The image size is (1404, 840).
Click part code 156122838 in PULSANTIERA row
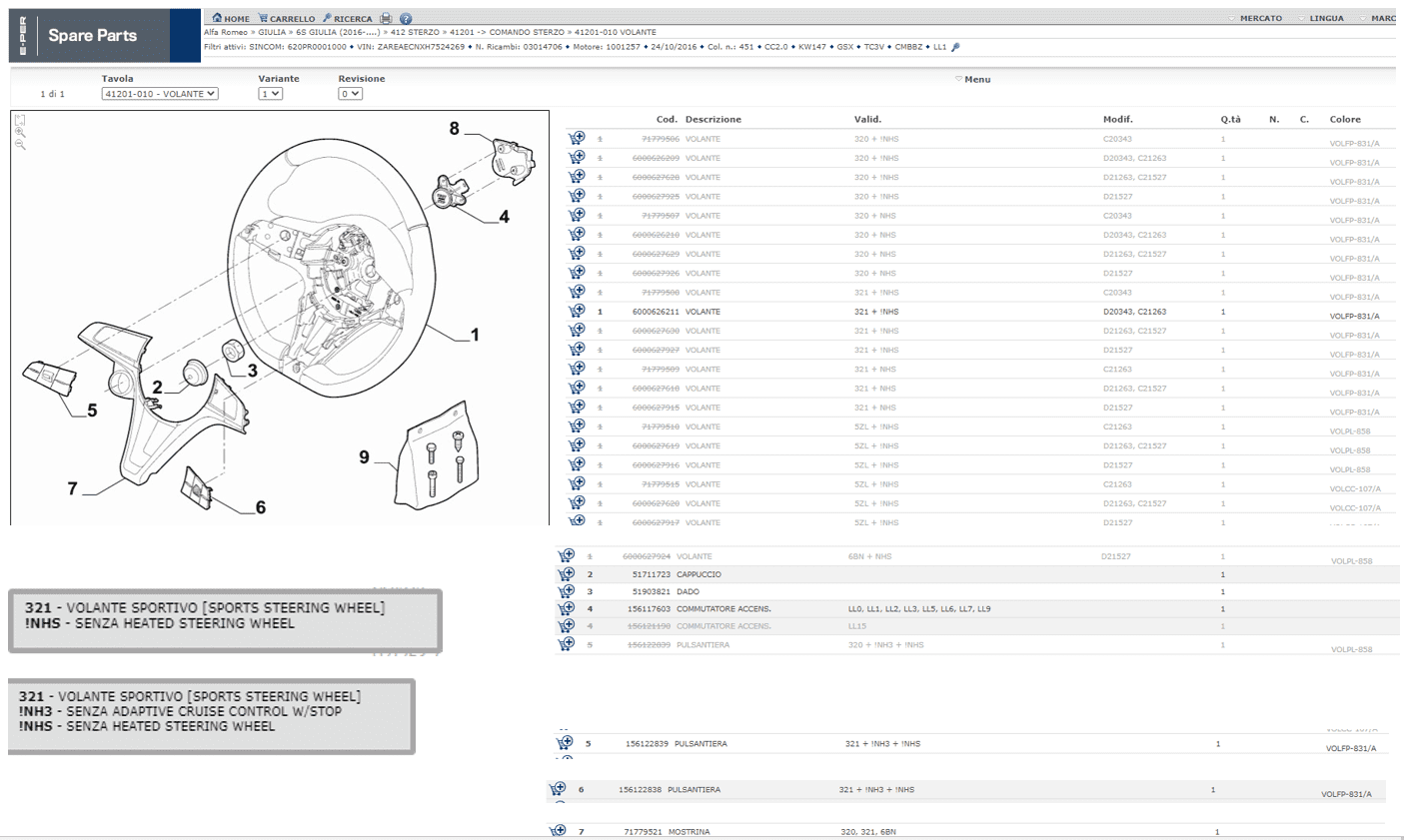click(640, 789)
